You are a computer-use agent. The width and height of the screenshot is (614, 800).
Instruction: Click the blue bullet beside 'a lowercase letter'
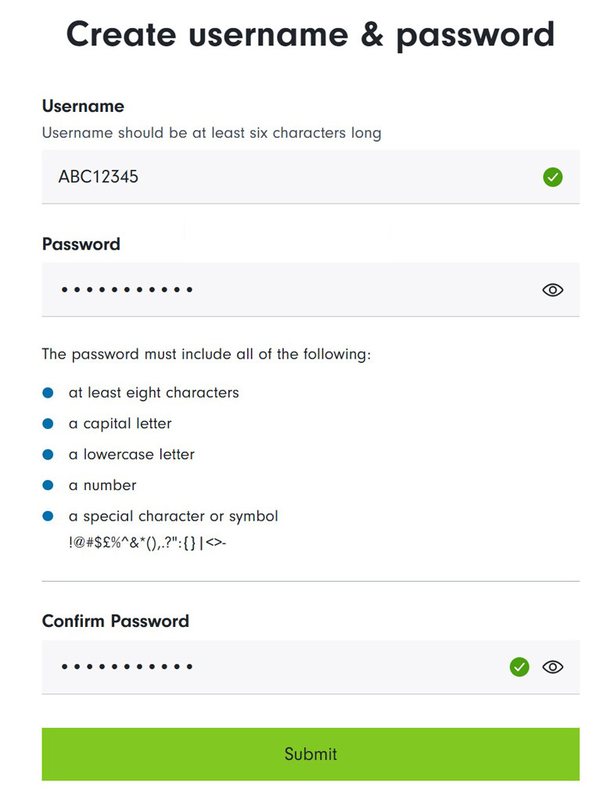[x=47, y=455]
